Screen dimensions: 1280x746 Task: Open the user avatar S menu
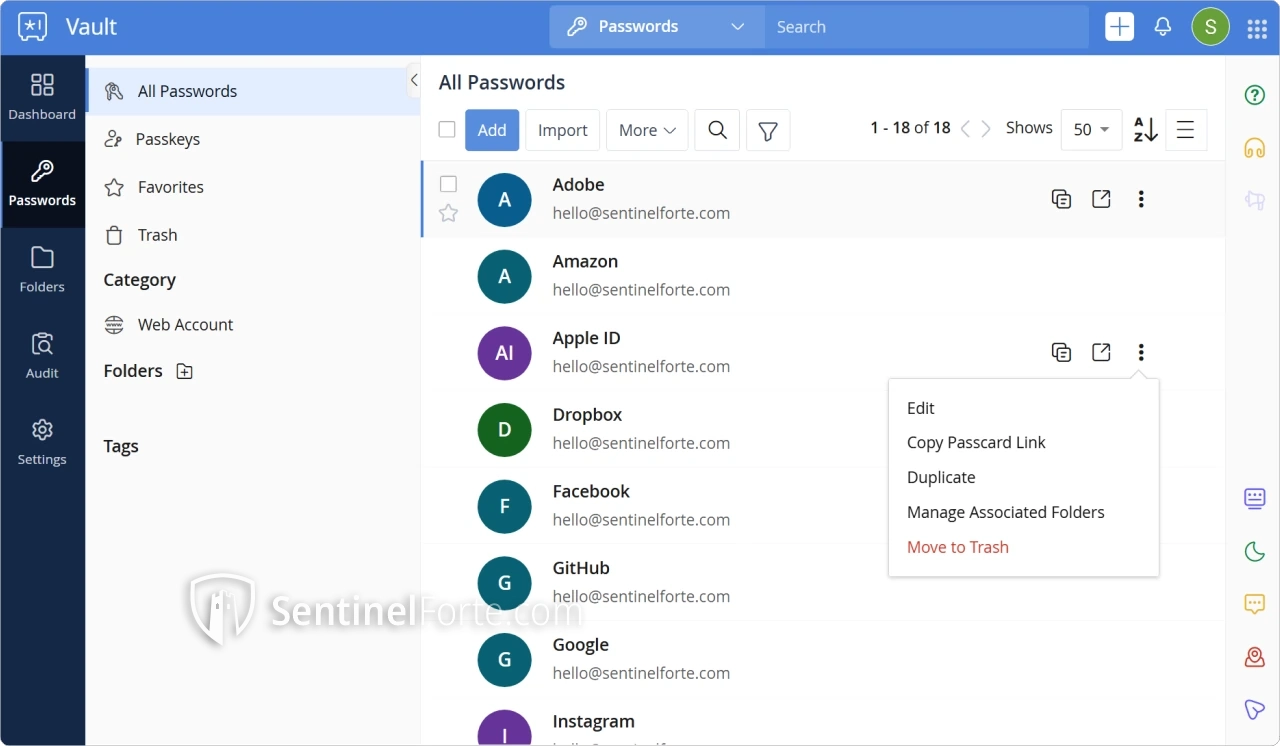click(x=1211, y=27)
